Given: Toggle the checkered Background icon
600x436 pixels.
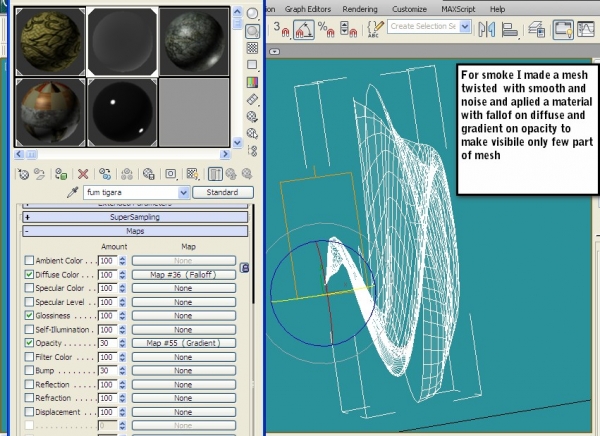Looking at the screenshot, I should (252, 48).
